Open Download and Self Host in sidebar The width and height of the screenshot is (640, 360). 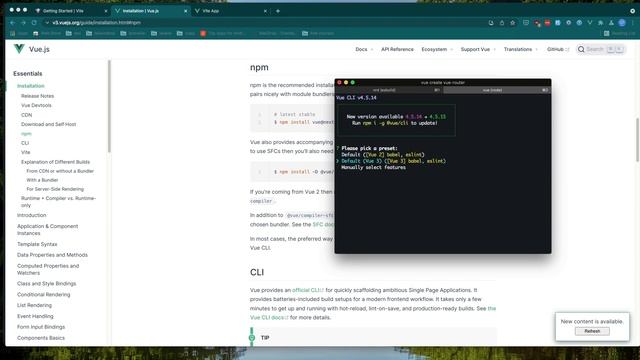pyautogui.click(x=49, y=124)
